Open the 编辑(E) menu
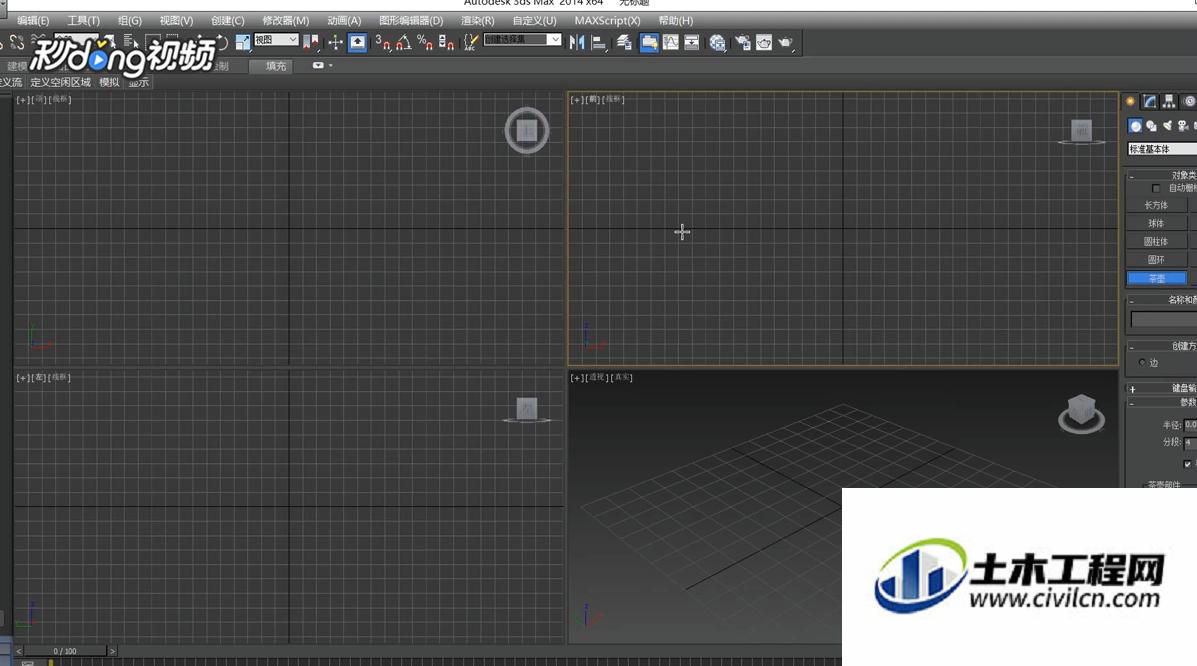 pyautogui.click(x=33, y=21)
